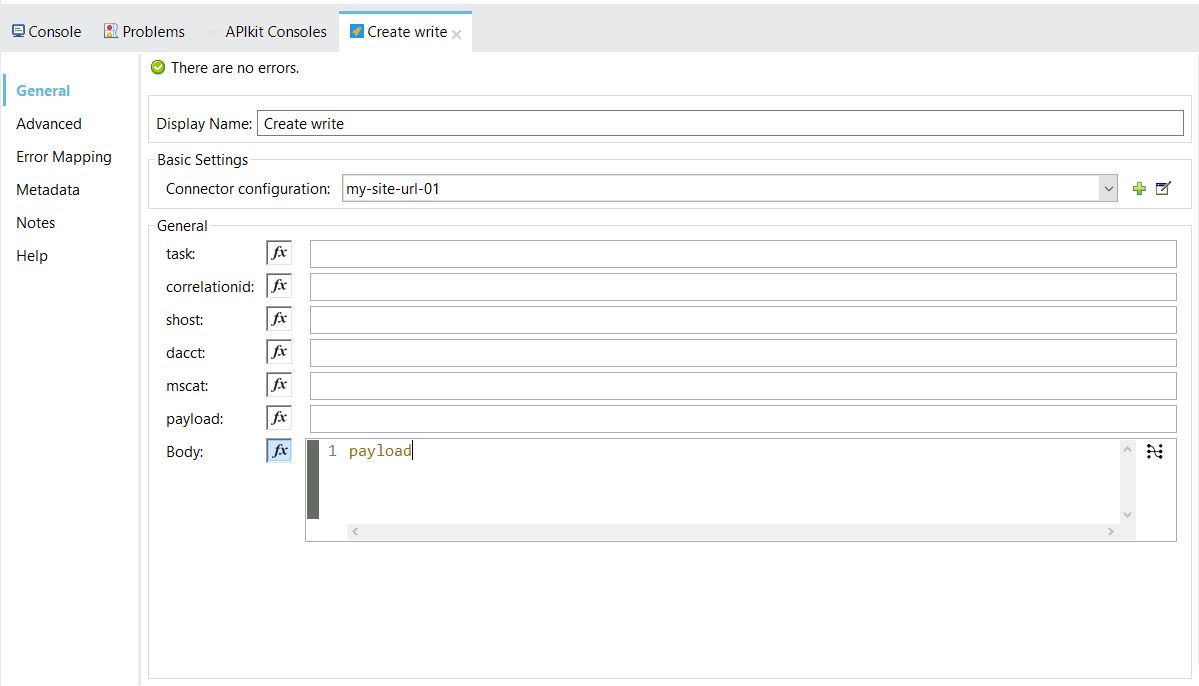Click the fx button beside mscat
This screenshot has height=686, width=1199.
click(279, 385)
